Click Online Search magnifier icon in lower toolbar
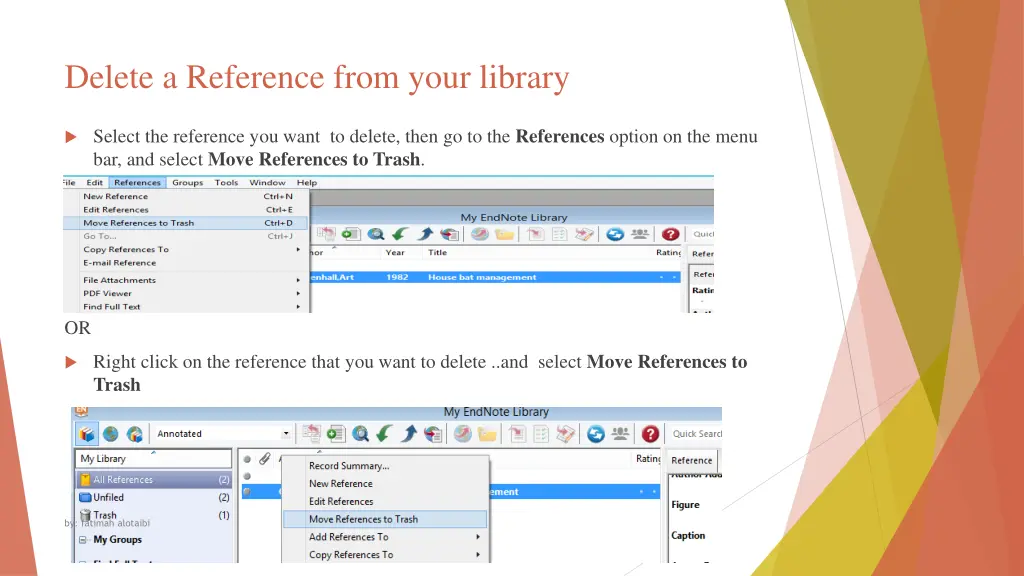 click(360, 433)
